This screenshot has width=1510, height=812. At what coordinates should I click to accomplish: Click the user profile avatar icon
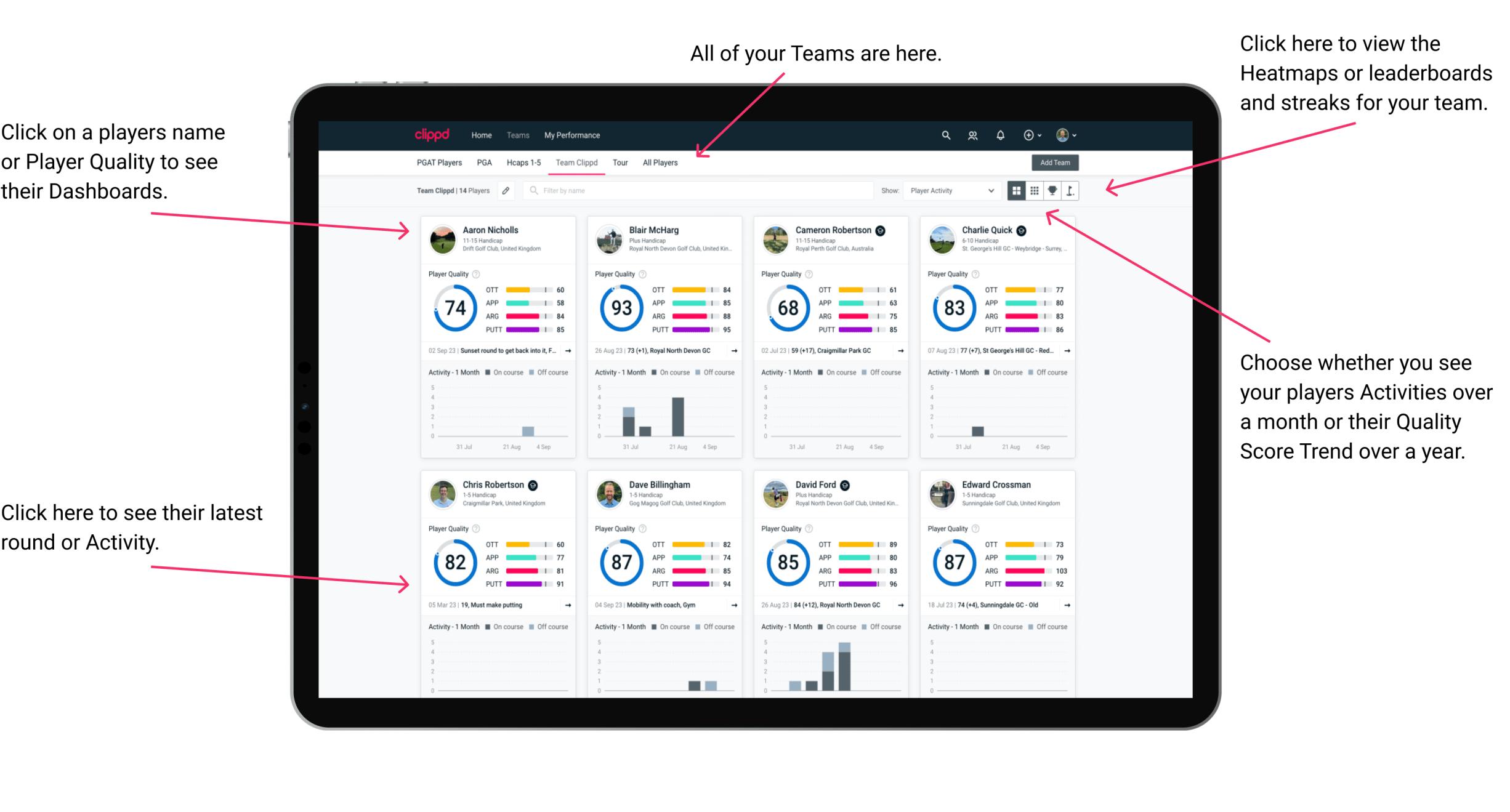tap(1069, 135)
